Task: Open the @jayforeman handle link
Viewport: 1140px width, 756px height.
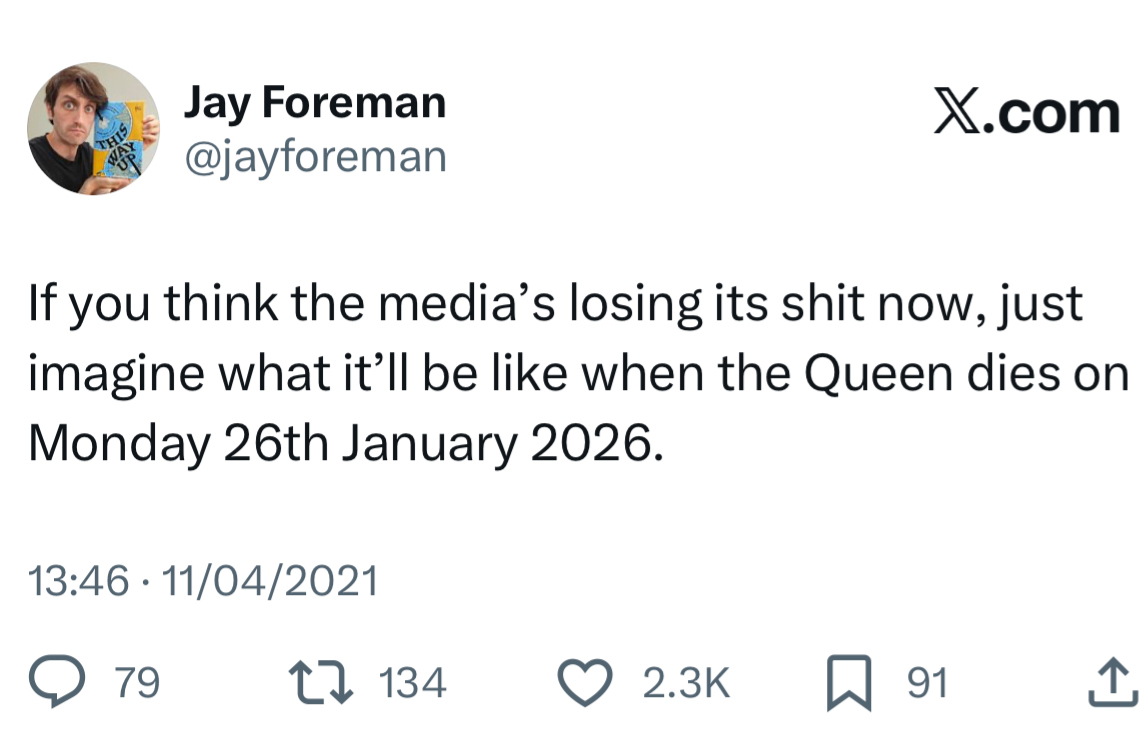Action: click(314, 156)
